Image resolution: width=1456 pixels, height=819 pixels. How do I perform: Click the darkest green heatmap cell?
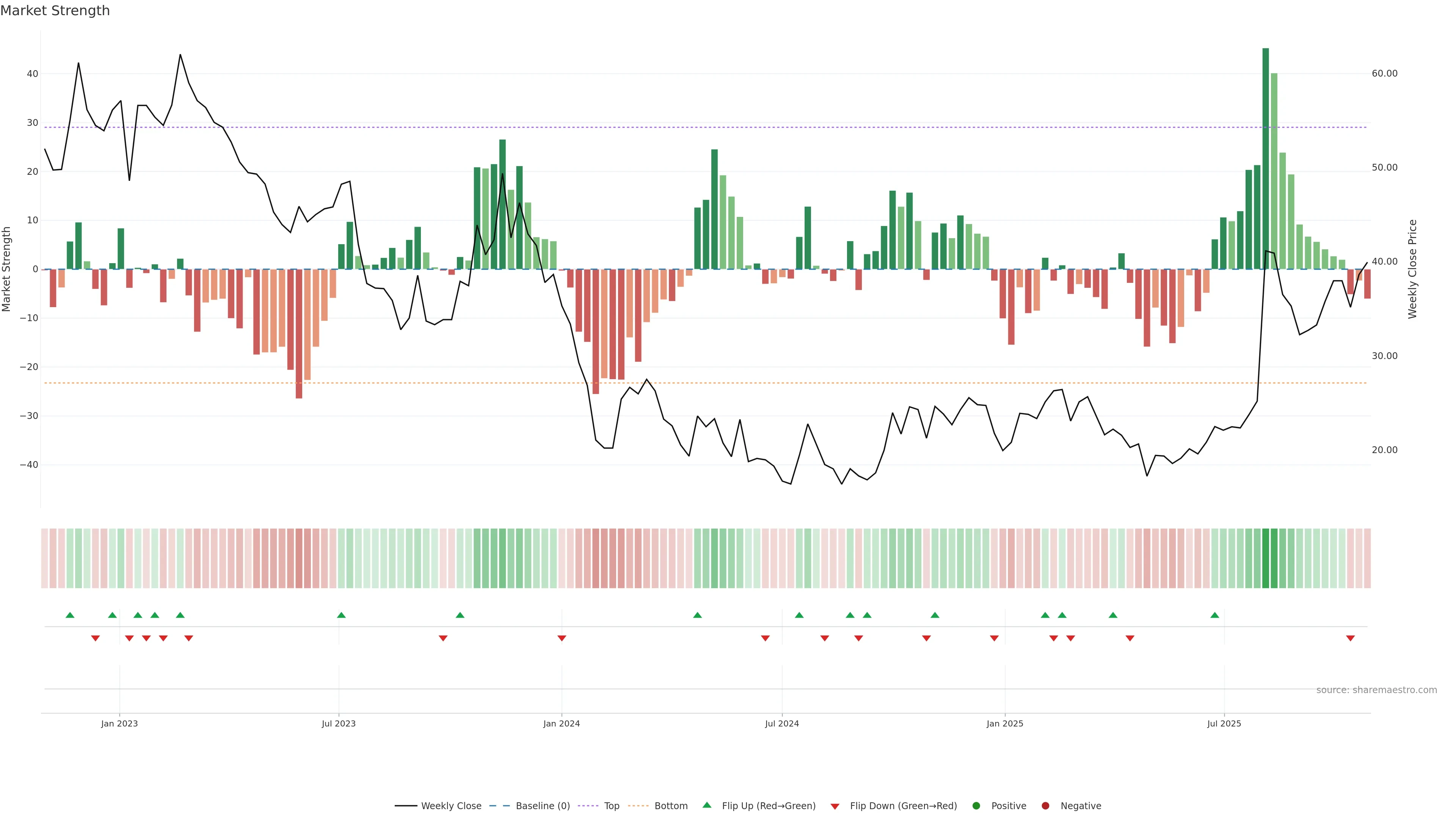(1266, 558)
